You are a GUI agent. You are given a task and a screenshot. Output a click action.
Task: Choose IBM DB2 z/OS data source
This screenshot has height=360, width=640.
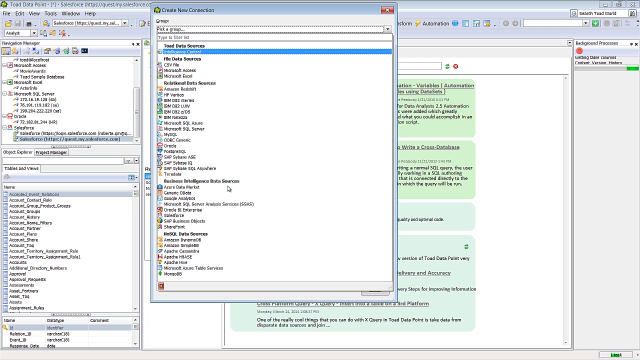pyautogui.click(x=177, y=112)
